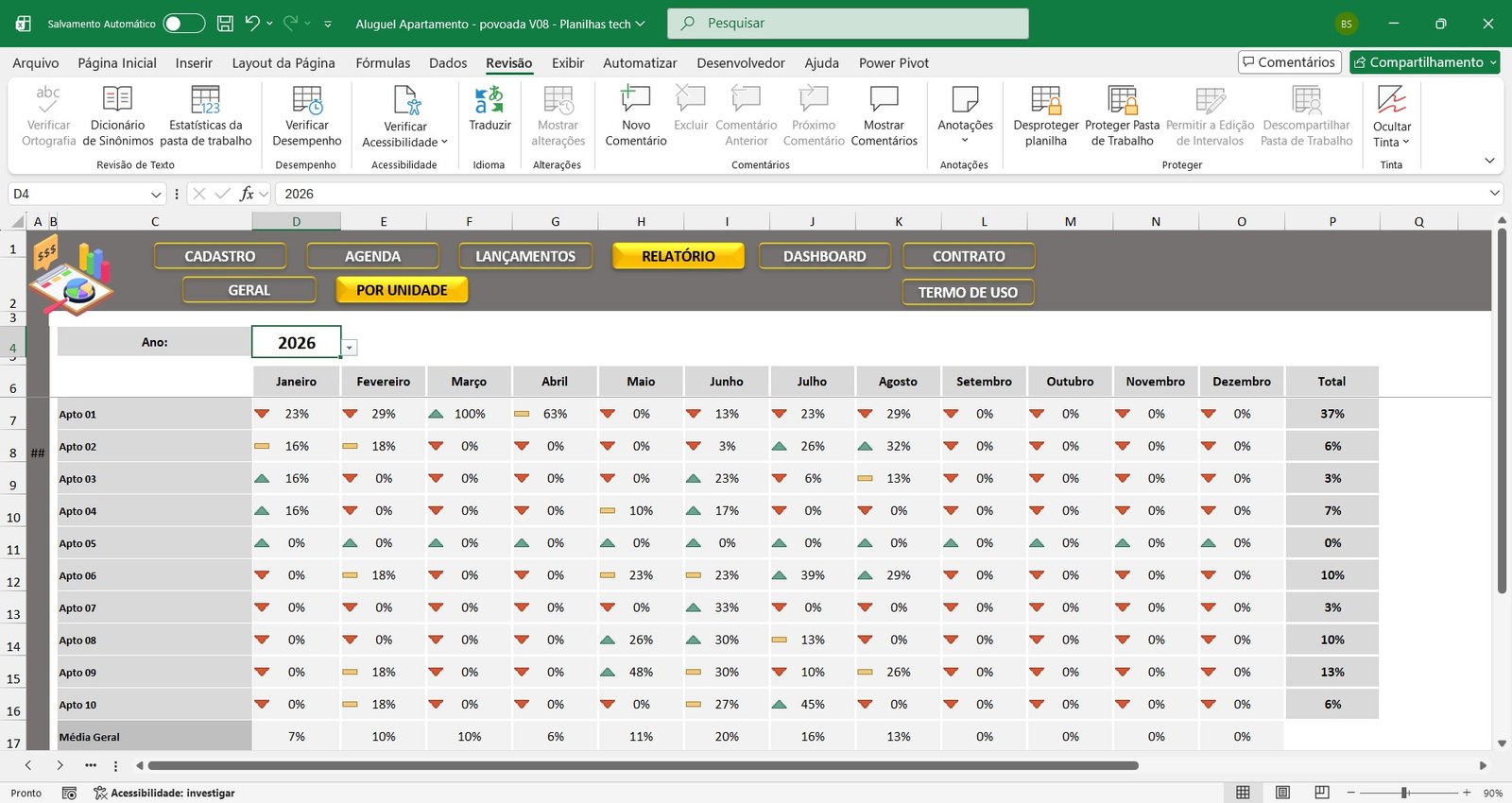
Task: Toggle Salvamento Automático switch
Action: click(184, 24)
